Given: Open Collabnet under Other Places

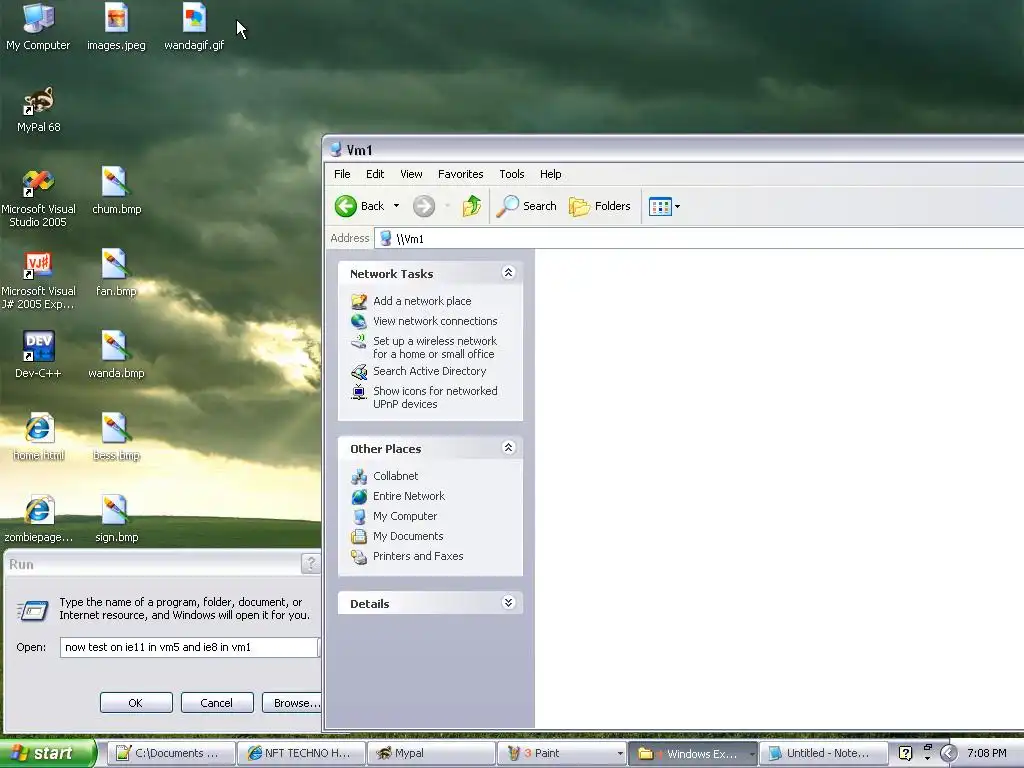Looking at the screenshot, I should tap(395, 476).
